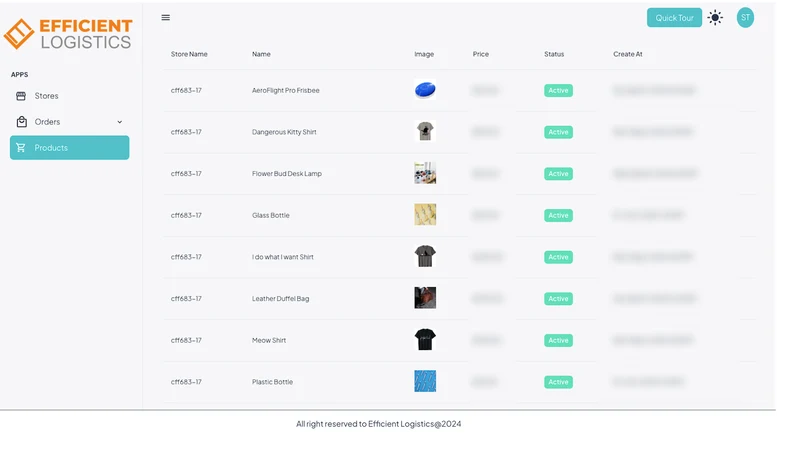The image size is (800, 450).
Task: Click the Image column header
Action: click(x=424, y=54)
